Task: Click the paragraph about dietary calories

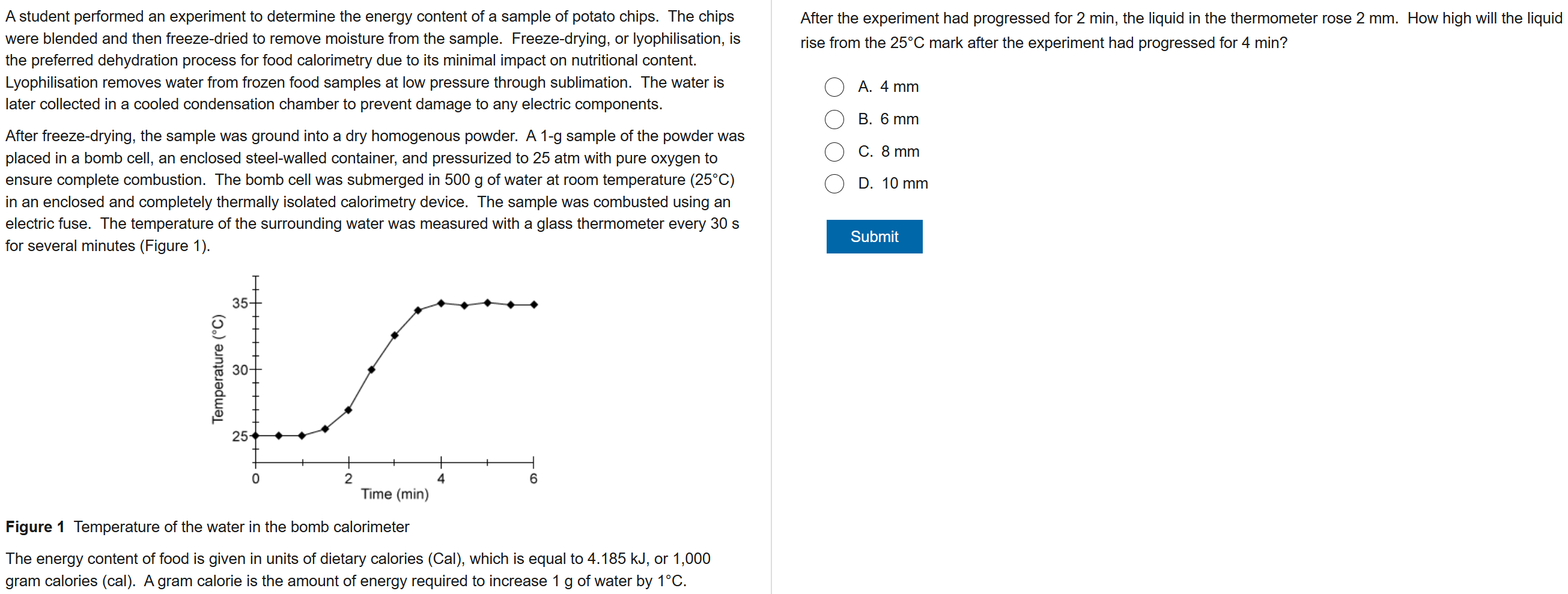Action: [358, 569]
